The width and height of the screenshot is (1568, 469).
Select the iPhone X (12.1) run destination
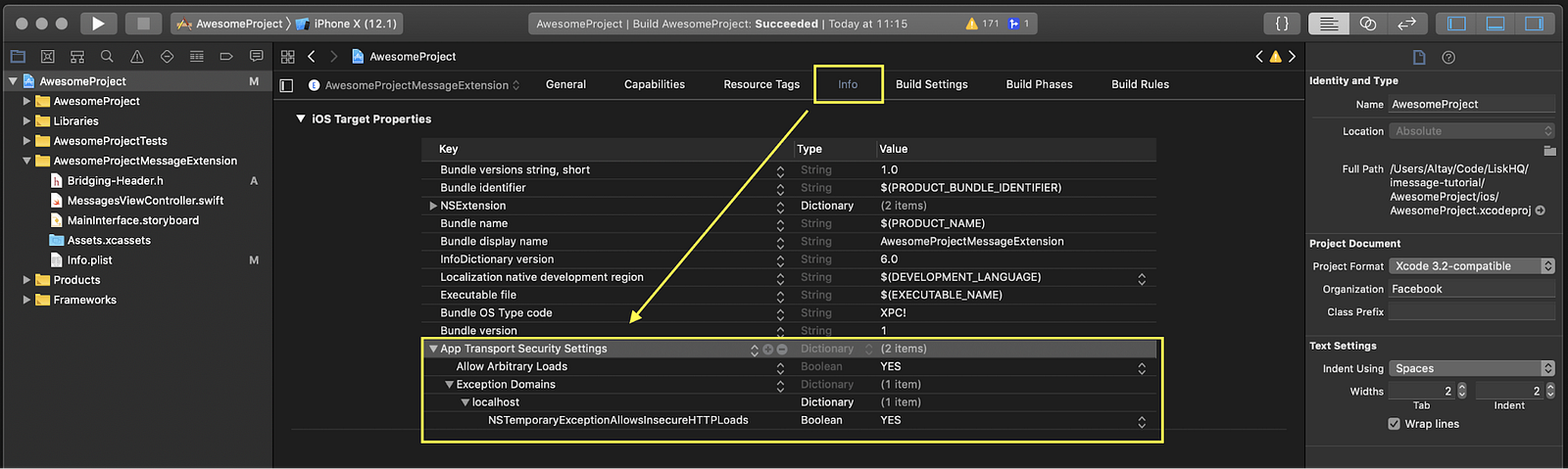346,23
